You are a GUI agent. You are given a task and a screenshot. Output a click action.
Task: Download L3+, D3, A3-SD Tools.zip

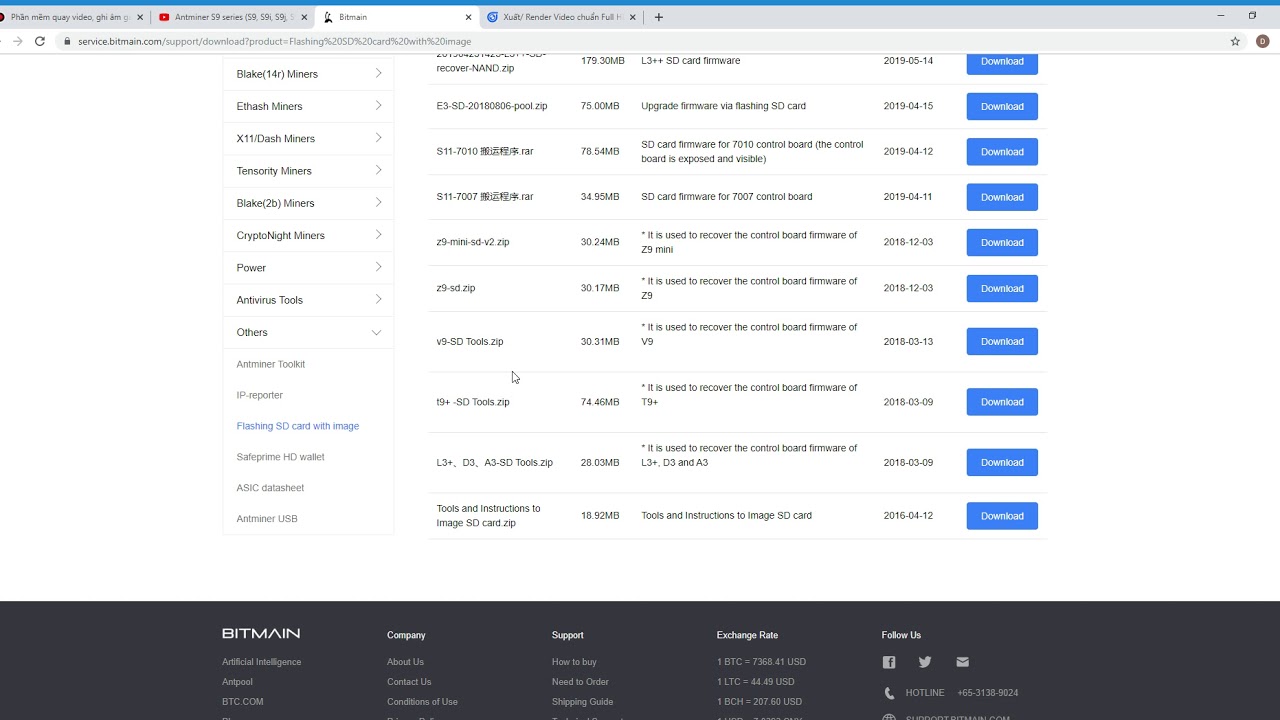[1002, 462]
